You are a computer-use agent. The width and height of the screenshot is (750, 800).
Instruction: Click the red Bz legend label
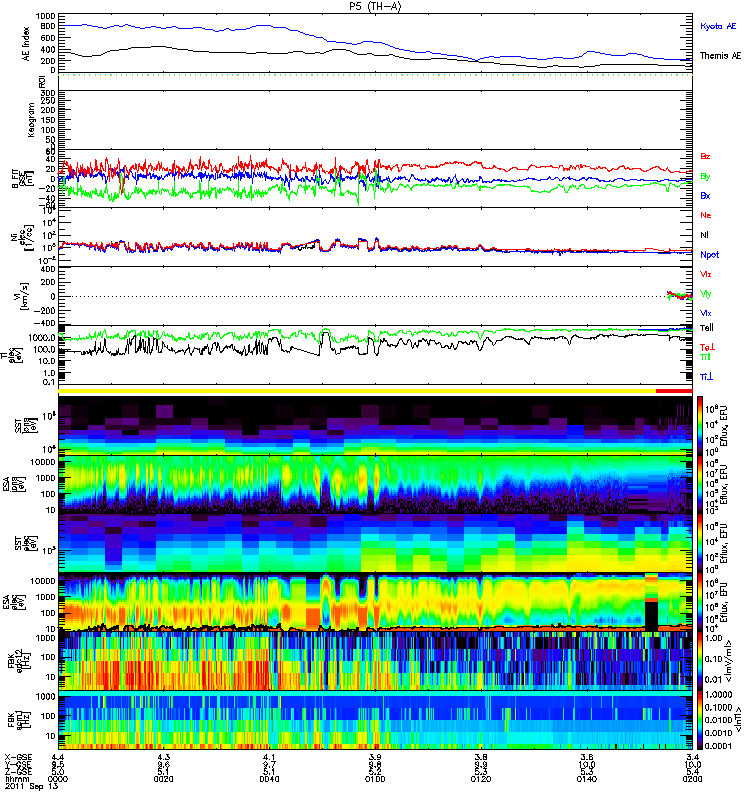tap(705, 156)
